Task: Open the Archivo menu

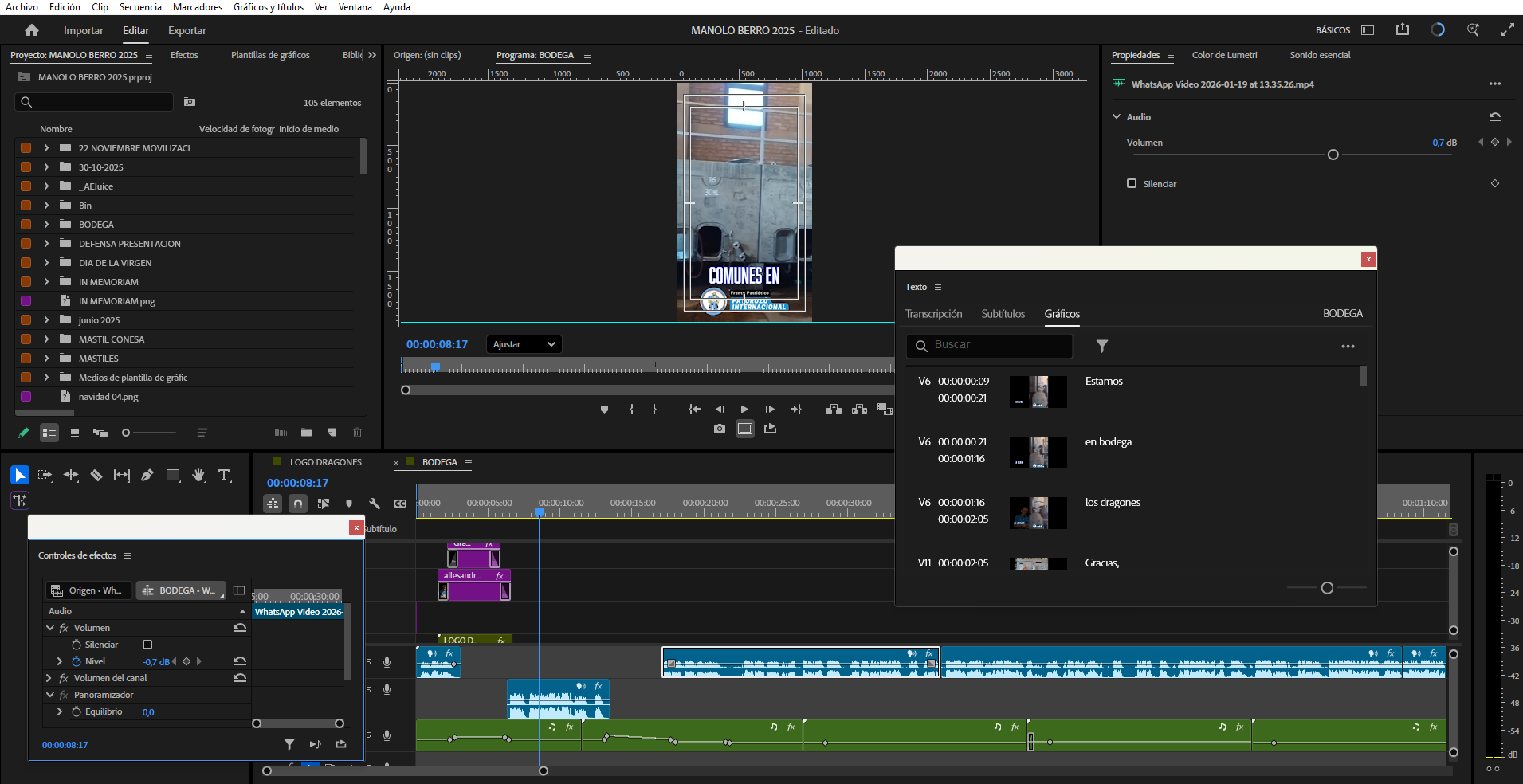Action: (x=22, y=7)
